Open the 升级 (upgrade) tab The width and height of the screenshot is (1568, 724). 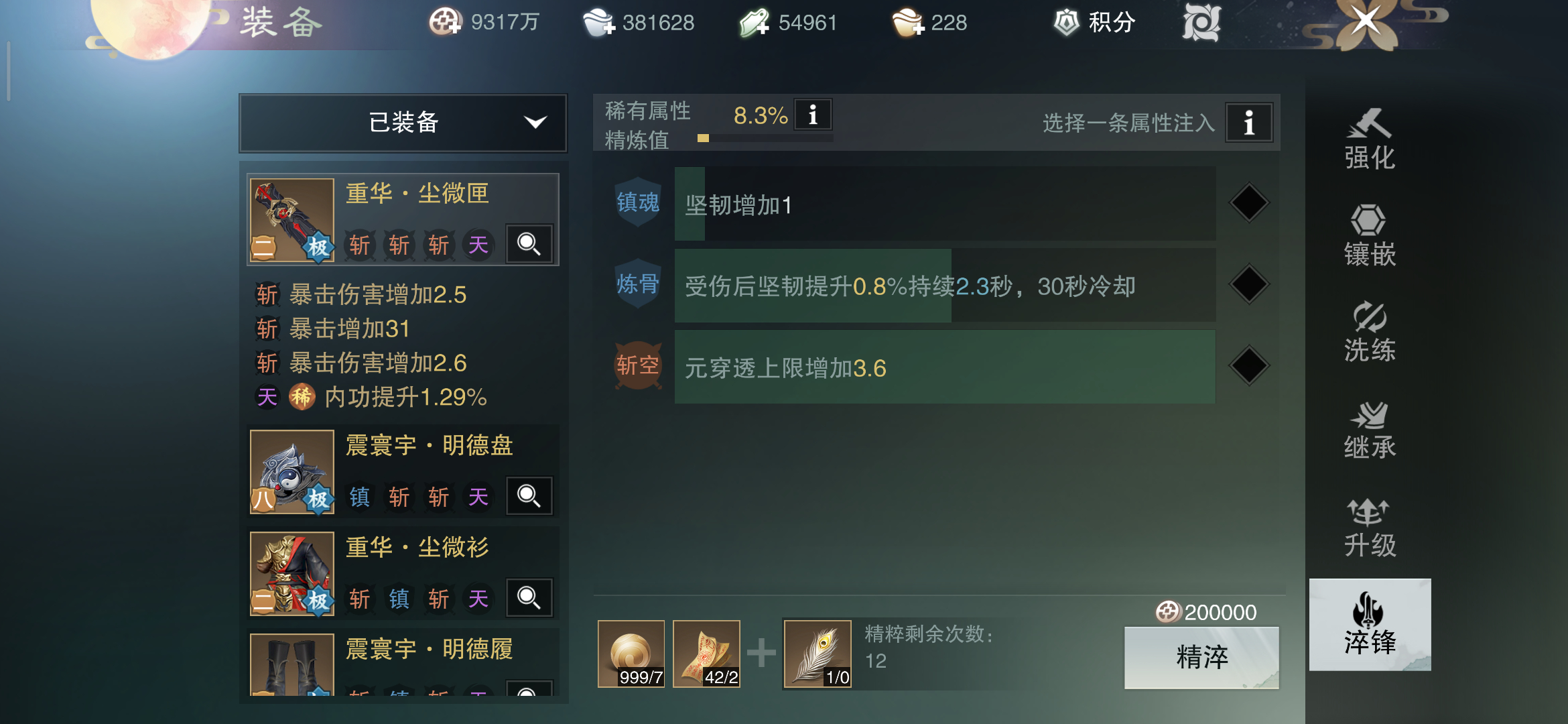(1369, 527)
